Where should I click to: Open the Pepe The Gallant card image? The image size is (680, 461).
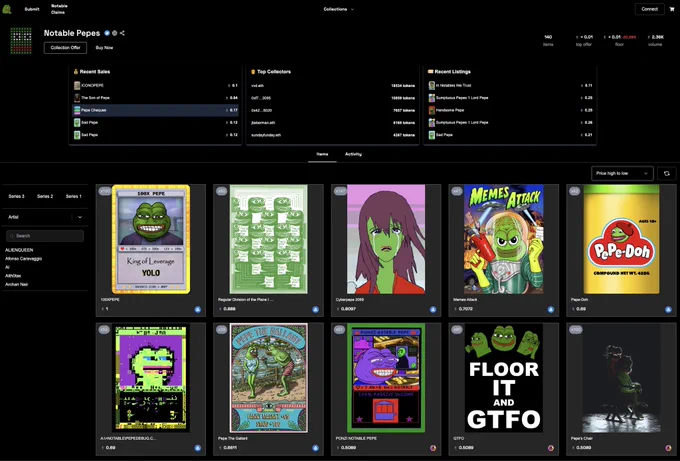(x=268, y=378)
